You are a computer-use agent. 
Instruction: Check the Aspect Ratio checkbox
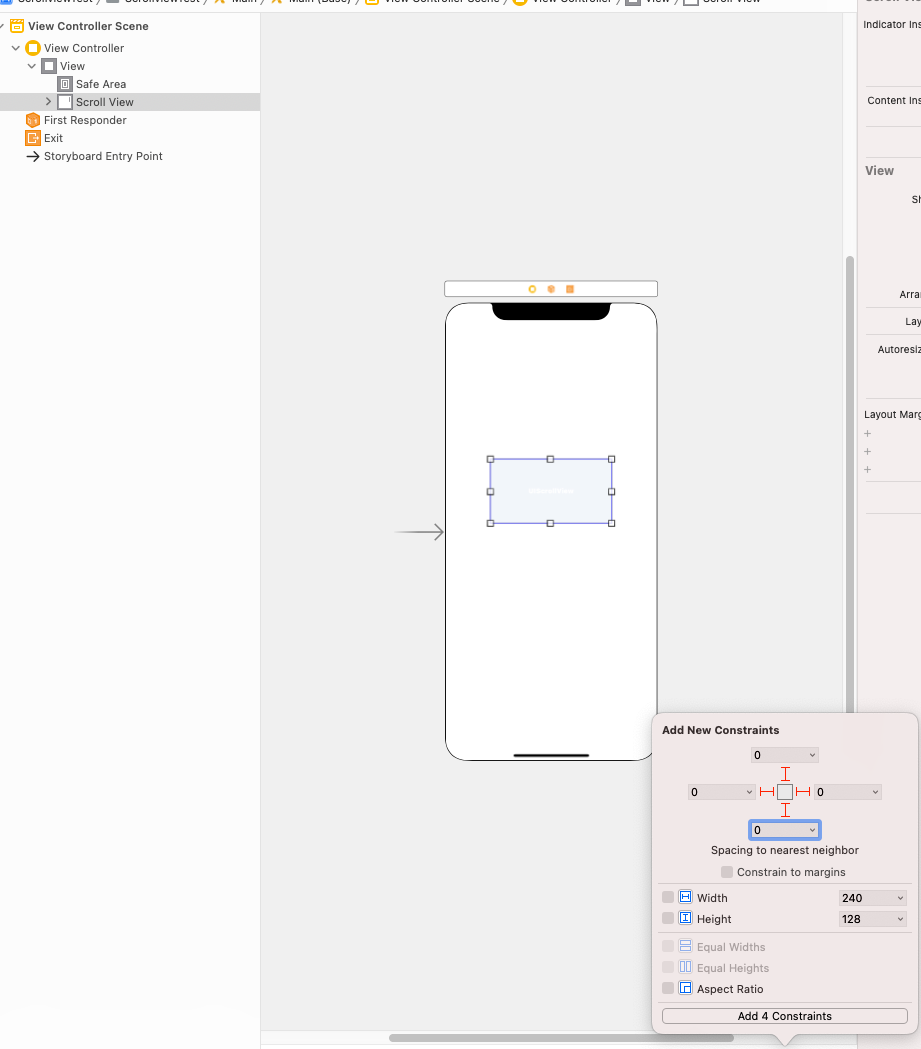click(x=668, y=988)
